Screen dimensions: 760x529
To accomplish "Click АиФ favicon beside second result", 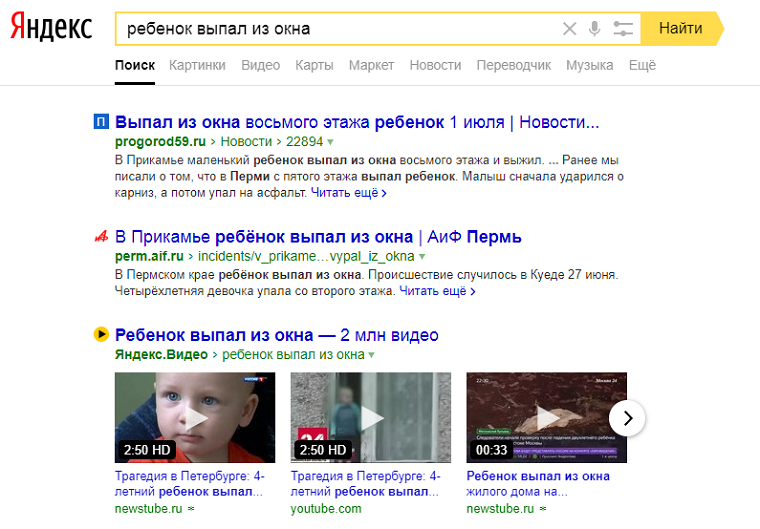I will pos(101,237).
